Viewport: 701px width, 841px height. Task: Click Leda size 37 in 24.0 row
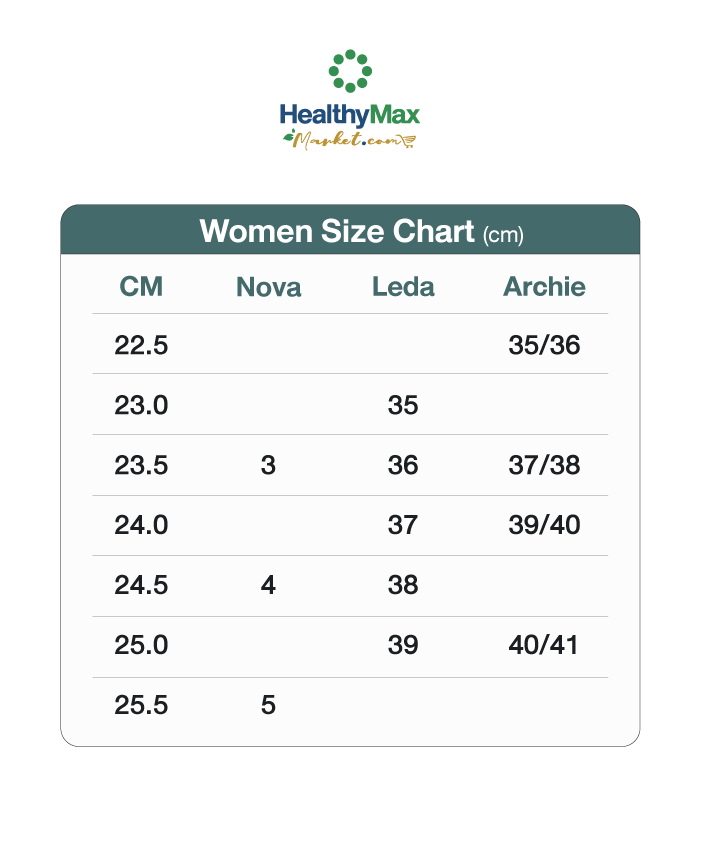point(403,525)
